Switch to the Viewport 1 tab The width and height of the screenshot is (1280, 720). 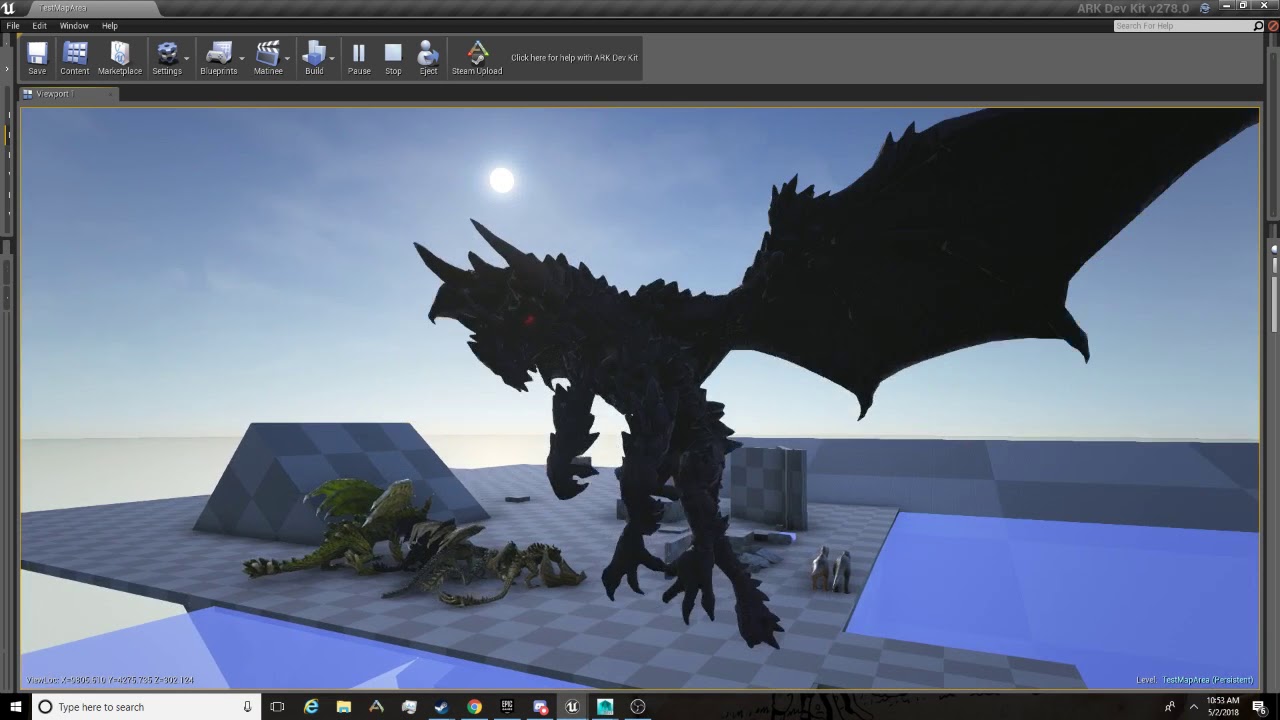[54, 94]
